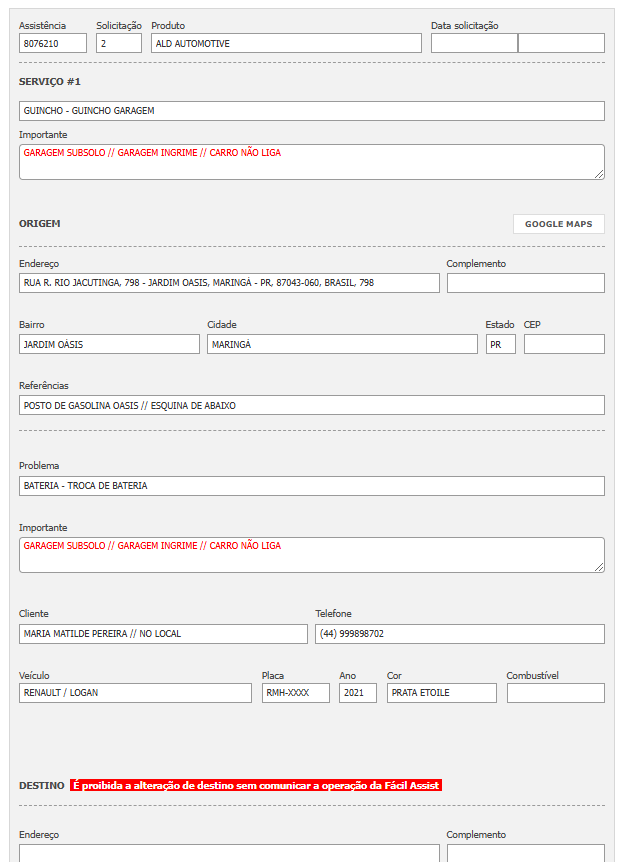
Task: Click the Cidade field showing MARINGÁ
Action: coord(342,344)
